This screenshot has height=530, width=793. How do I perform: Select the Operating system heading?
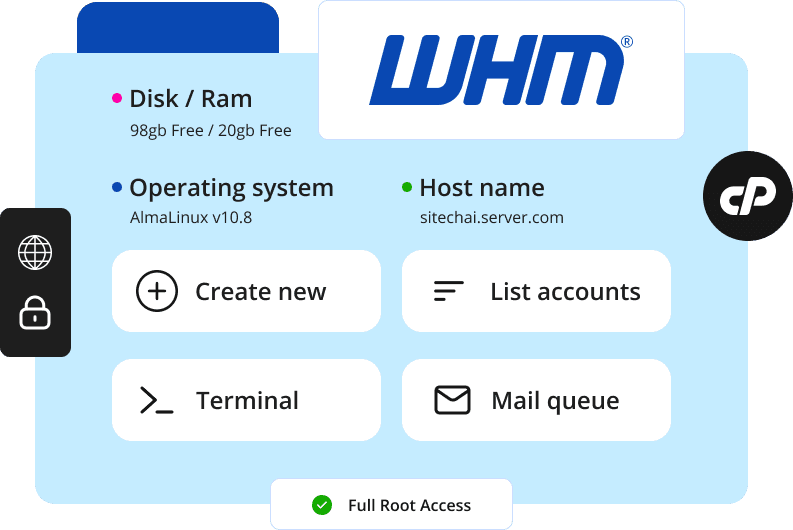coord(231,188)
